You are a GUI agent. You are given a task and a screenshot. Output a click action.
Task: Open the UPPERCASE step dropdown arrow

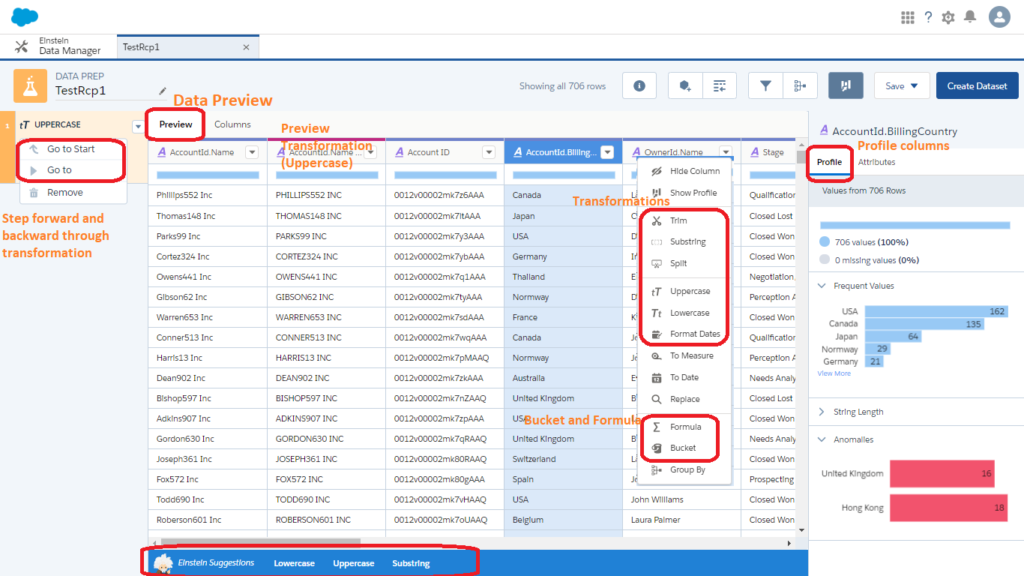click(x=138, y=126)
